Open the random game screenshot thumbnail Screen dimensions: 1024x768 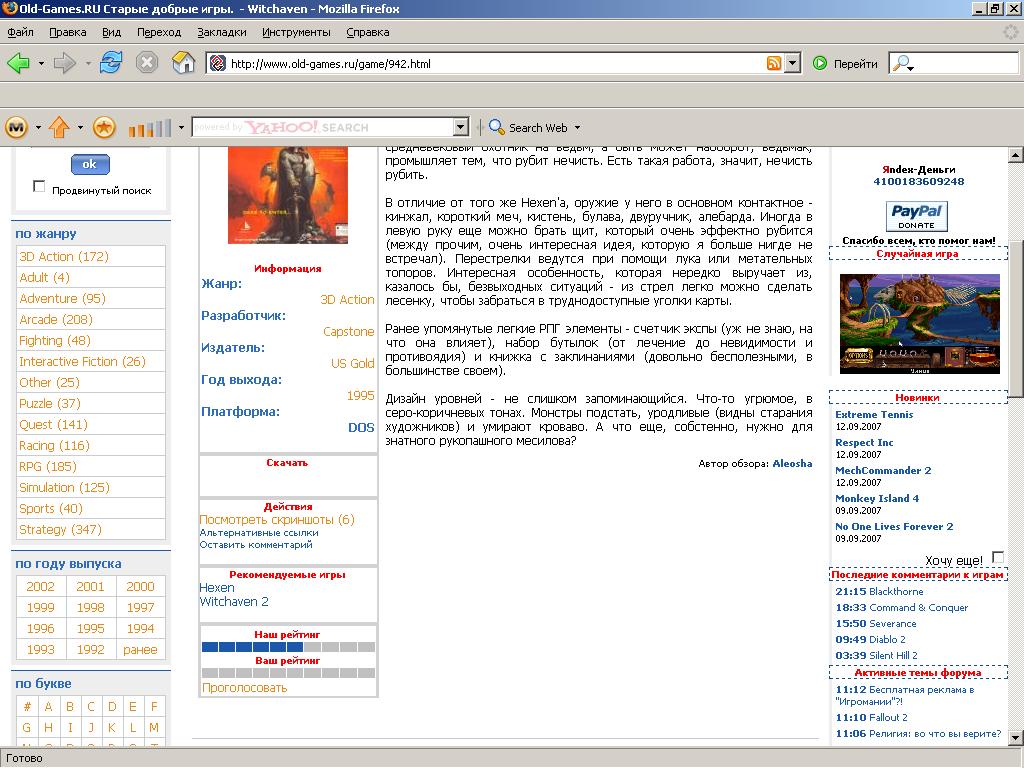tap(919, 323)
